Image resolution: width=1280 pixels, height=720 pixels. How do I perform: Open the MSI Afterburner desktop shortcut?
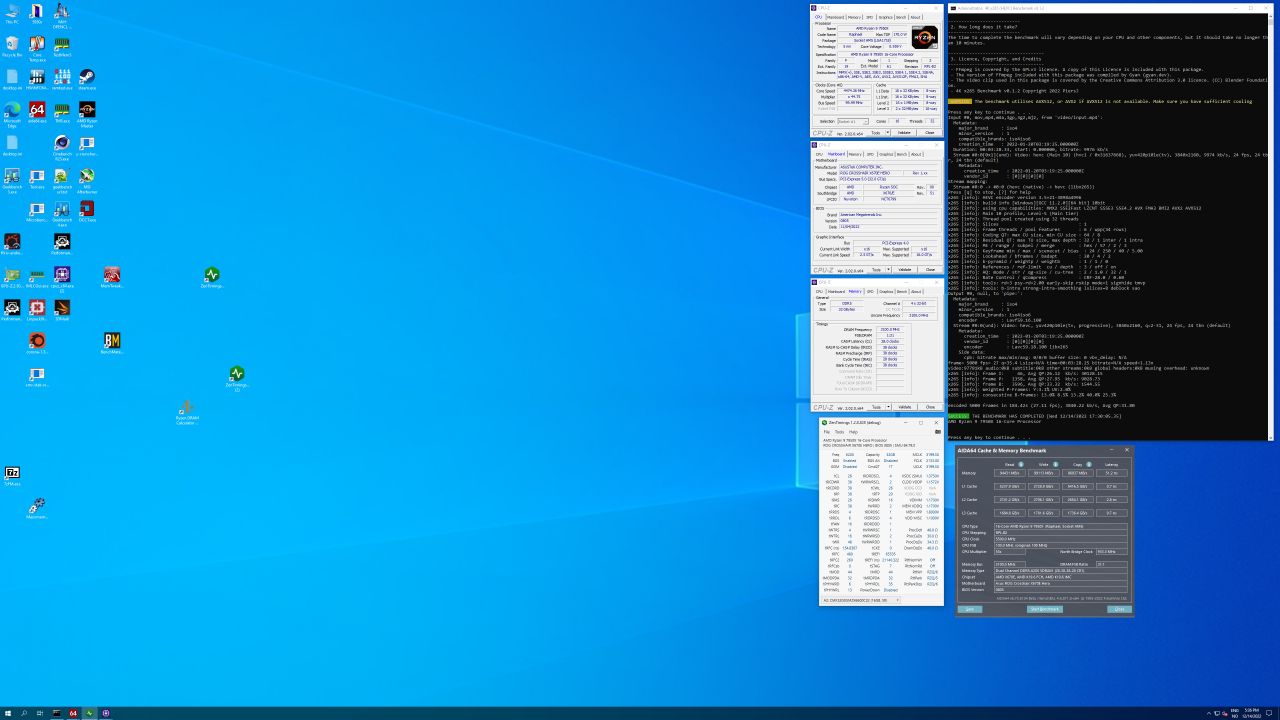click(x=87, y=177)
